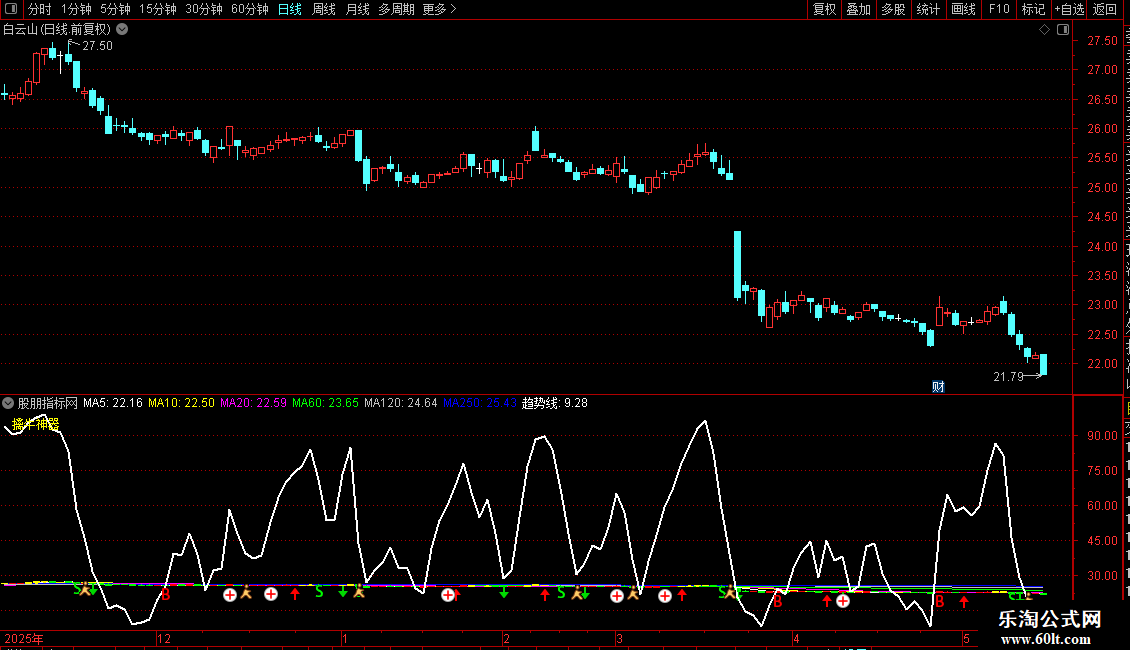
Task: Open F10 company information
Action: click(x=998, y=9)
